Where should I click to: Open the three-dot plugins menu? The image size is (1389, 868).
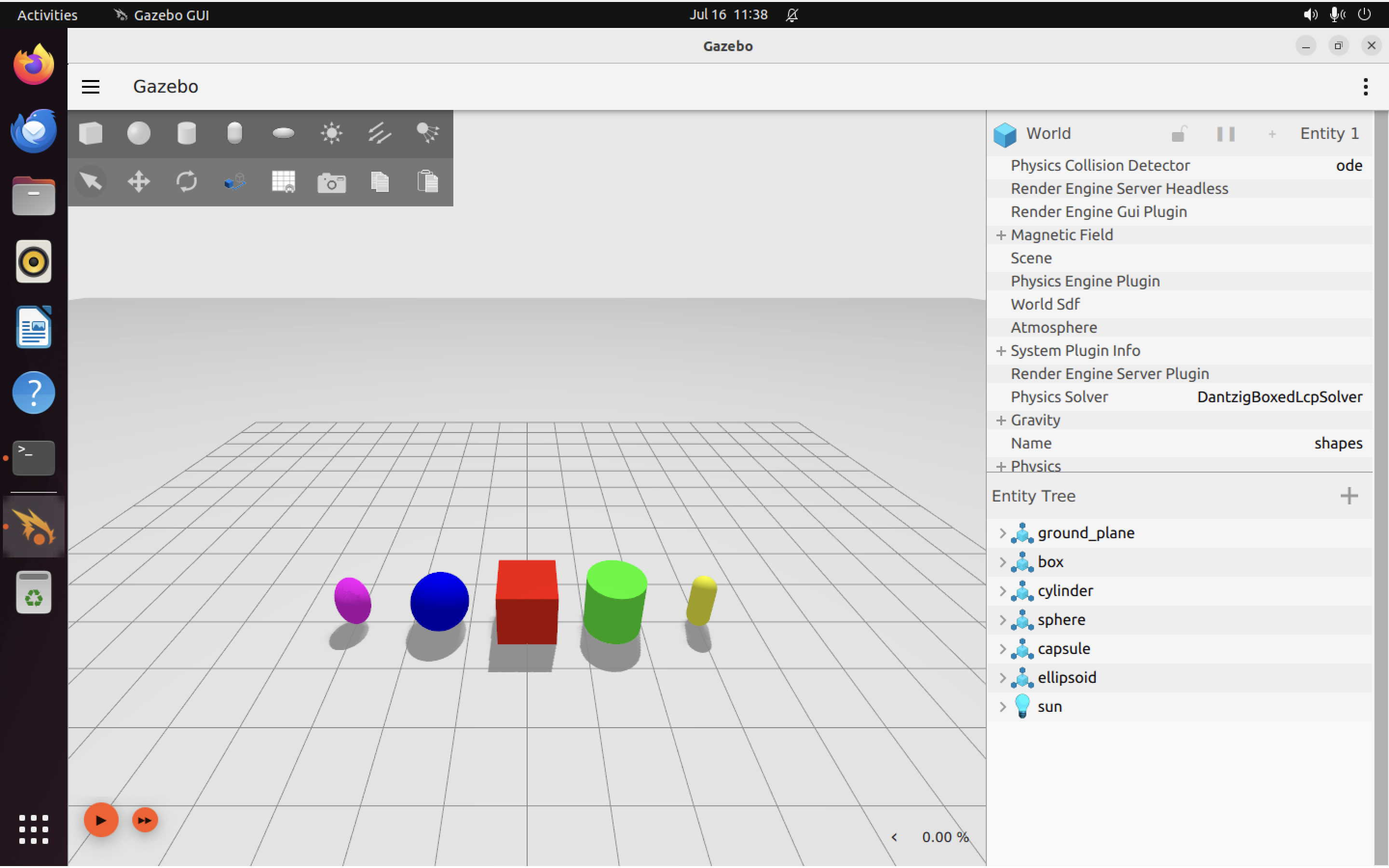coord(1365,87)
